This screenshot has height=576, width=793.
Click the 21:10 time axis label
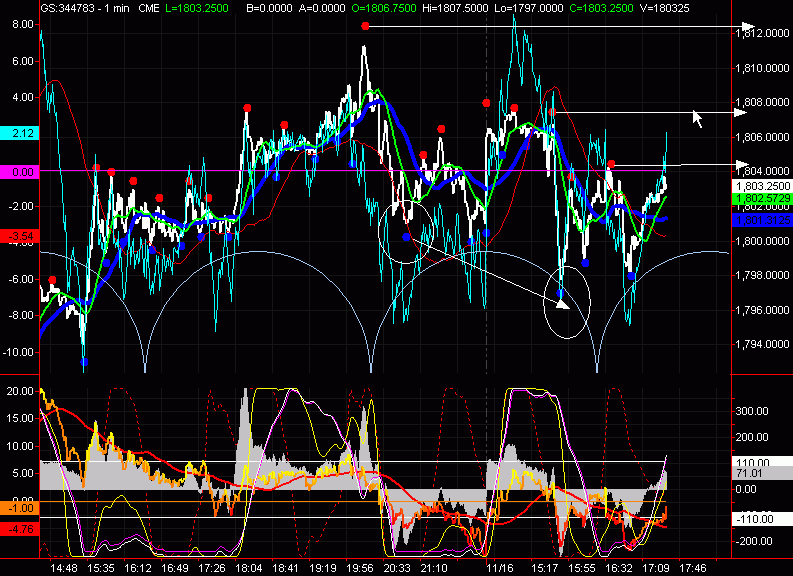[434, 568]
